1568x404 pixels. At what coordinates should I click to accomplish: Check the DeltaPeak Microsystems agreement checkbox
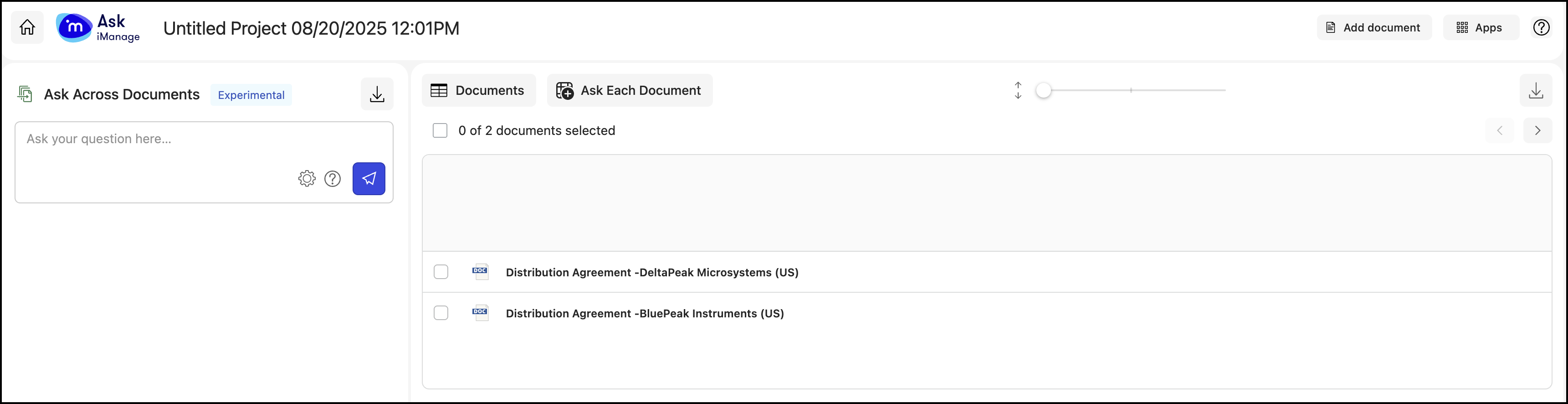coord(441,272)
